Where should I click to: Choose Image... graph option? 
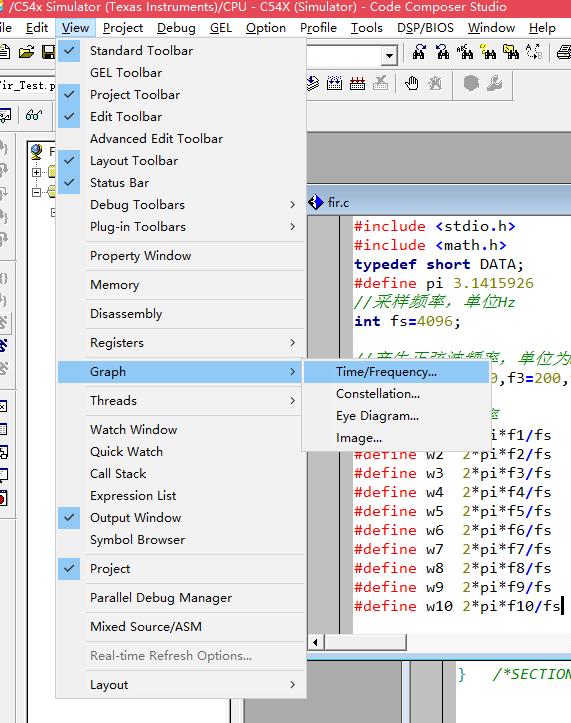(397, 438)
